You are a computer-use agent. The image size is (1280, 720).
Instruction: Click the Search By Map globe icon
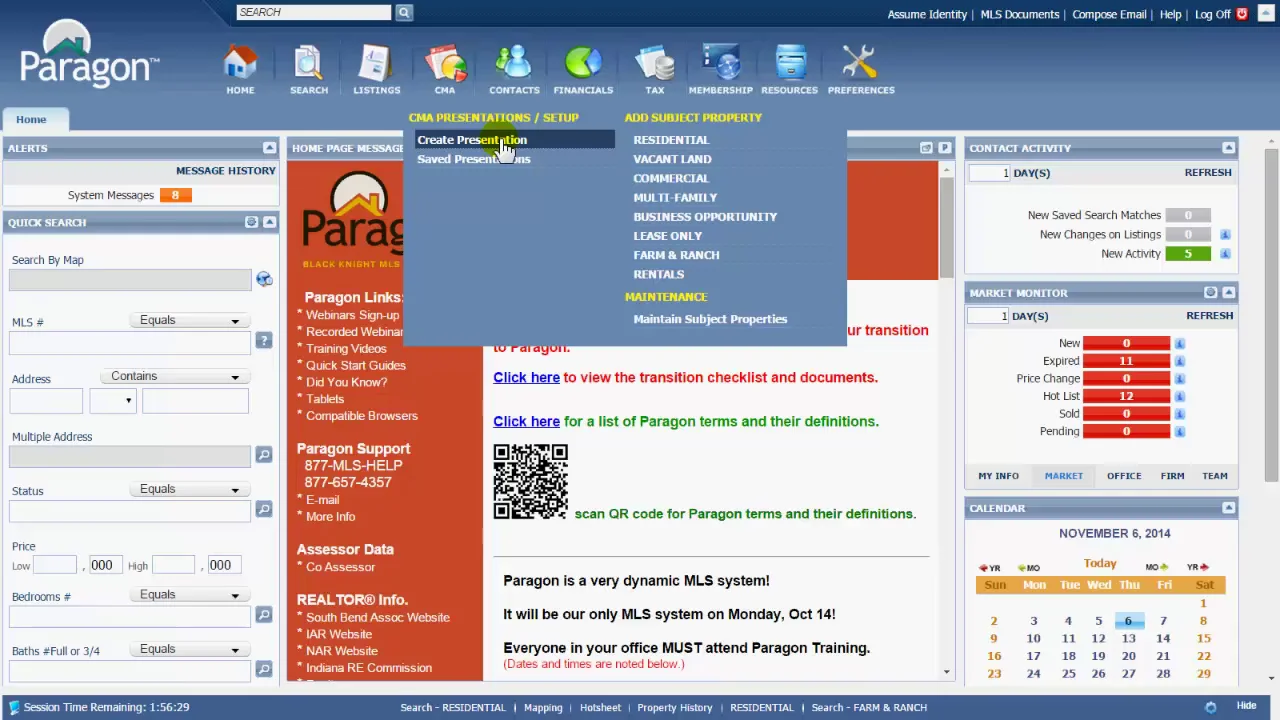pos(264,279)
